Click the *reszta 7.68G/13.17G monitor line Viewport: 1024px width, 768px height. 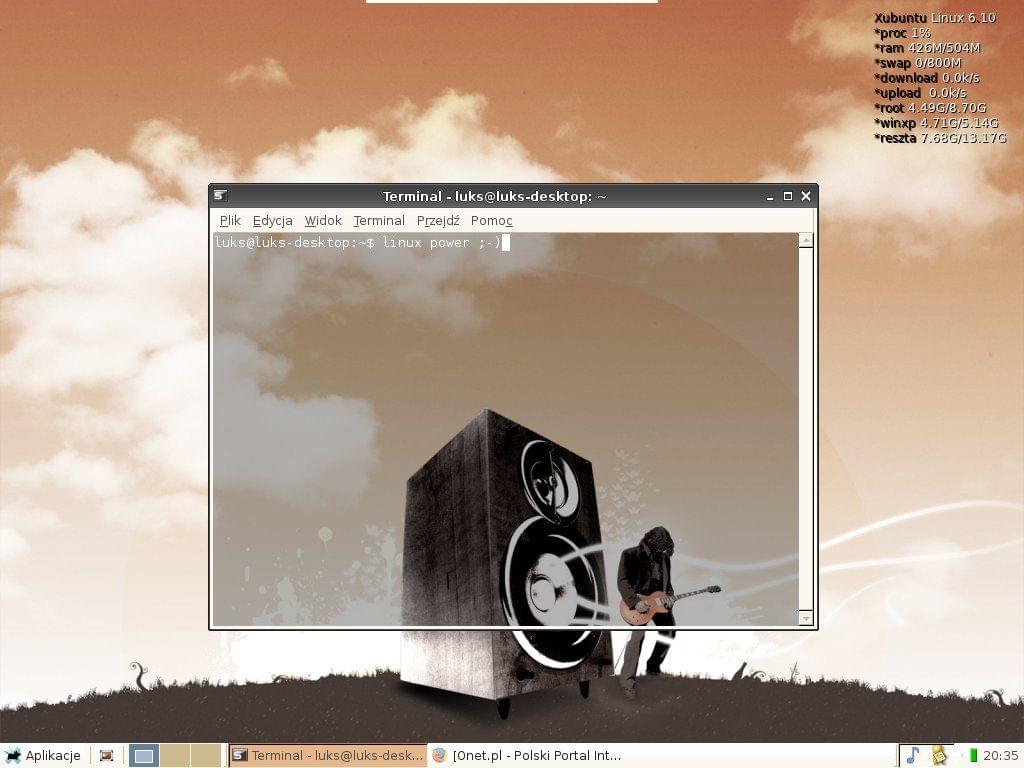(x=940, y=138)
